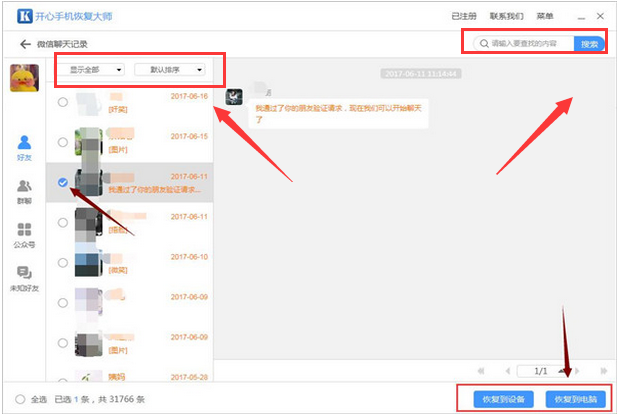Open the 菜单 menu
Viewport: 626px width, 414px height.
(x=545, y=16)
